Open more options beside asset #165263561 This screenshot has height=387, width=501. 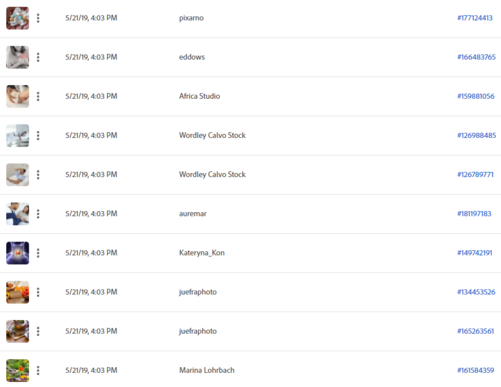tap(38, 331)
